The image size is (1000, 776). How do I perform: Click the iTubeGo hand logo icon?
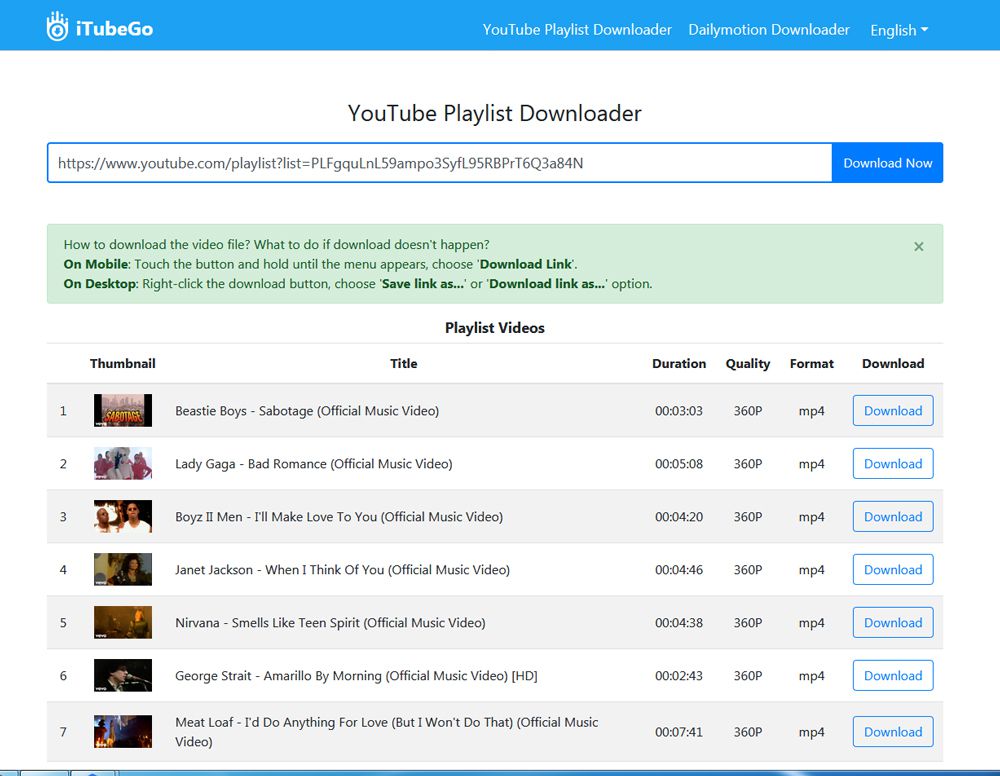pyautogui.click(x=57, y=26)
